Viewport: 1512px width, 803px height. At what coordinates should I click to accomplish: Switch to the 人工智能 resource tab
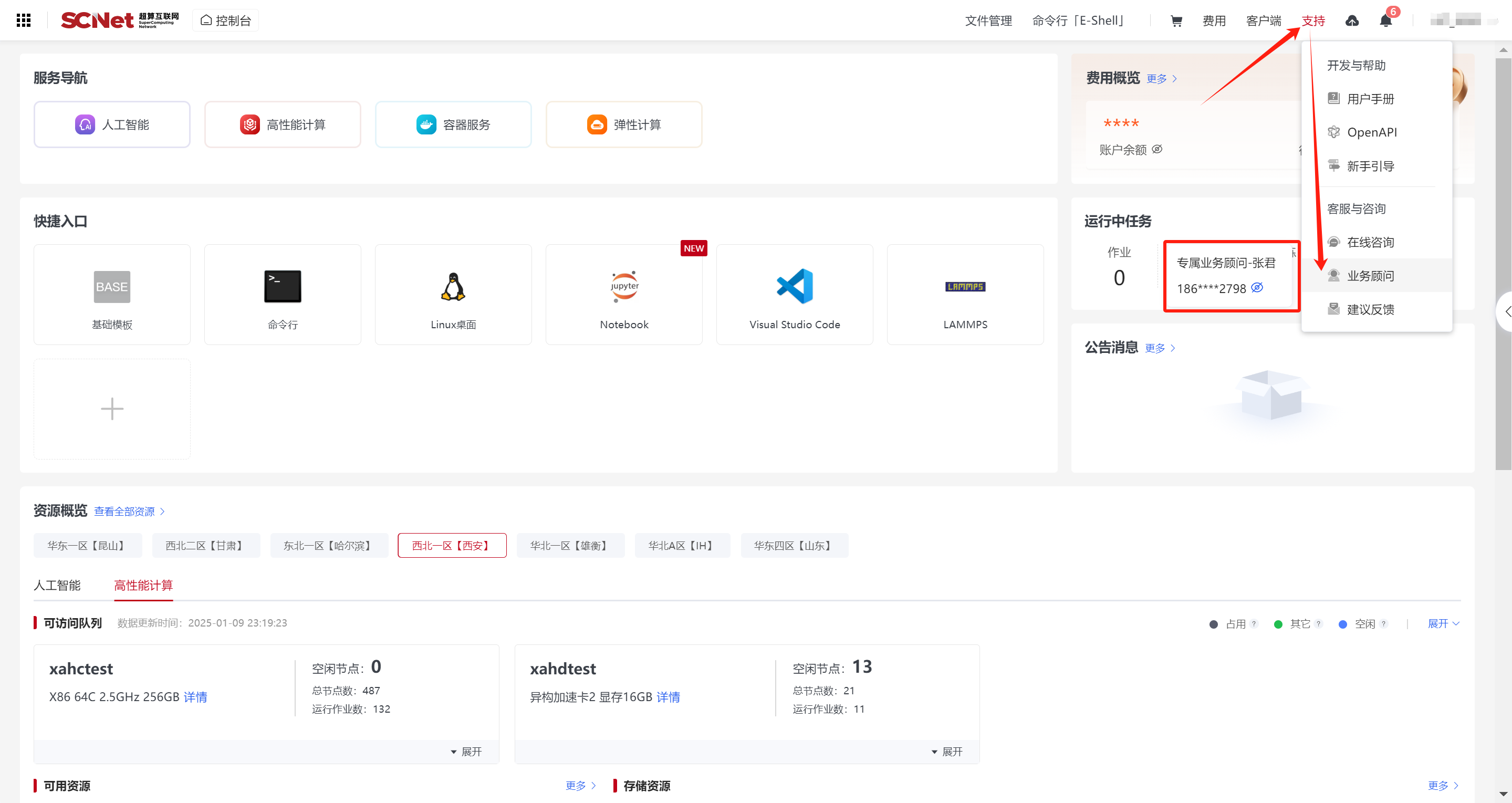57,585
